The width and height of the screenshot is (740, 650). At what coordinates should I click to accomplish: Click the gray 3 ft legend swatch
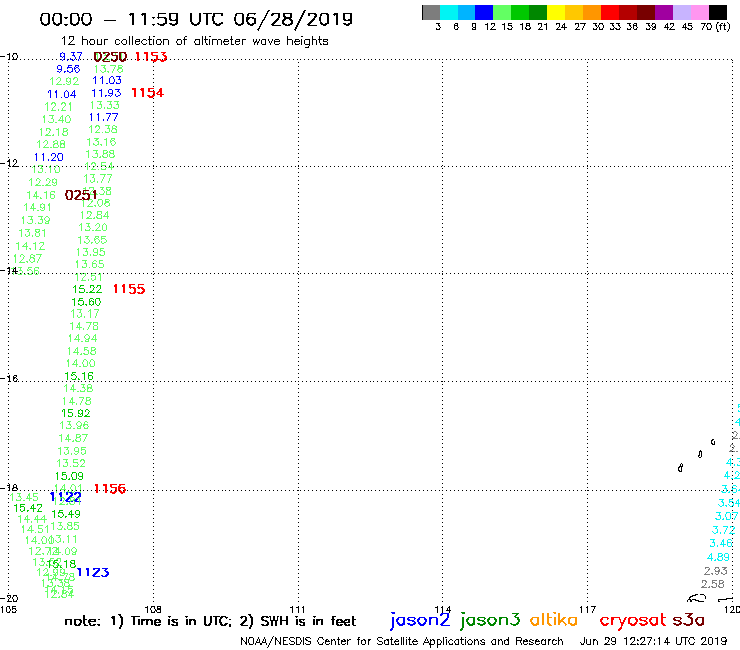pos(431,12)
